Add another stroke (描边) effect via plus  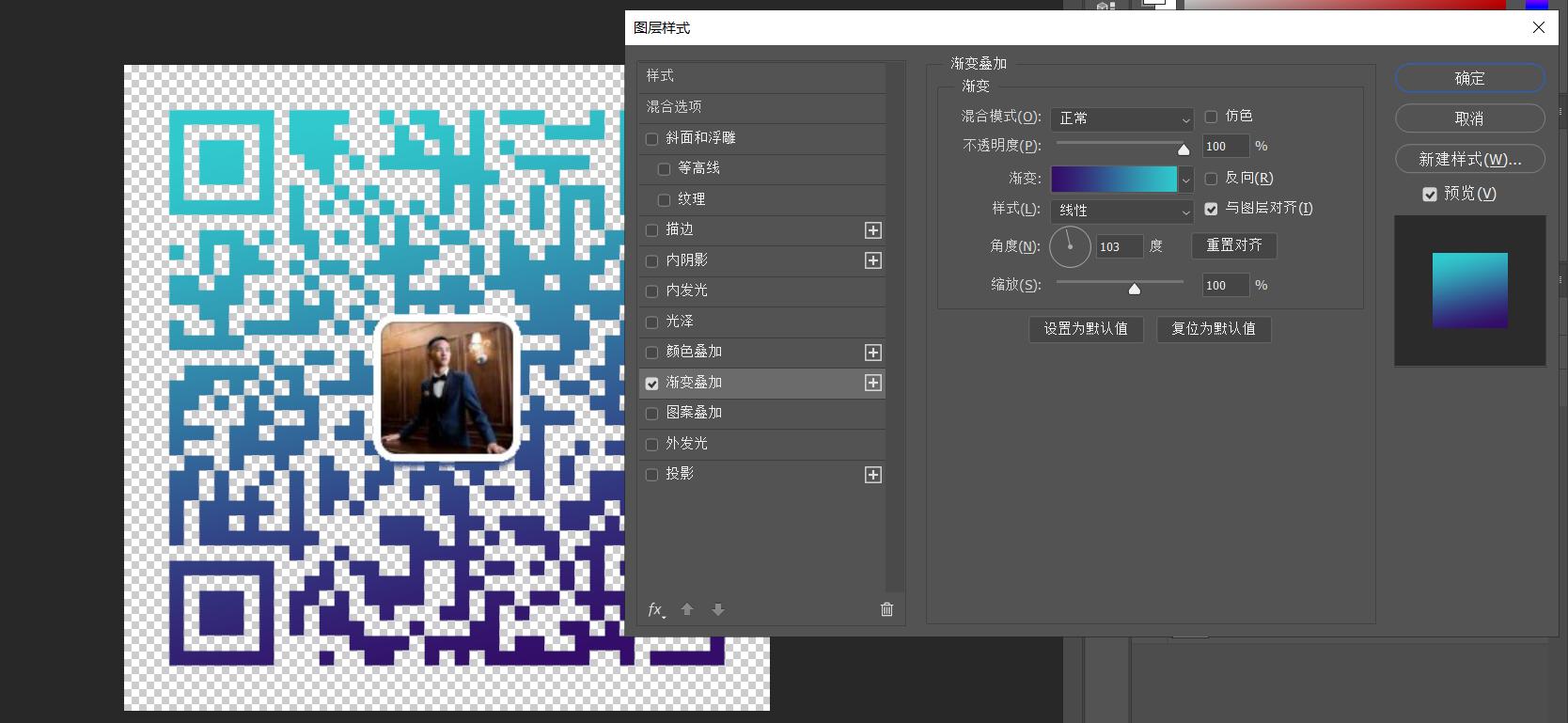(873, 230)
